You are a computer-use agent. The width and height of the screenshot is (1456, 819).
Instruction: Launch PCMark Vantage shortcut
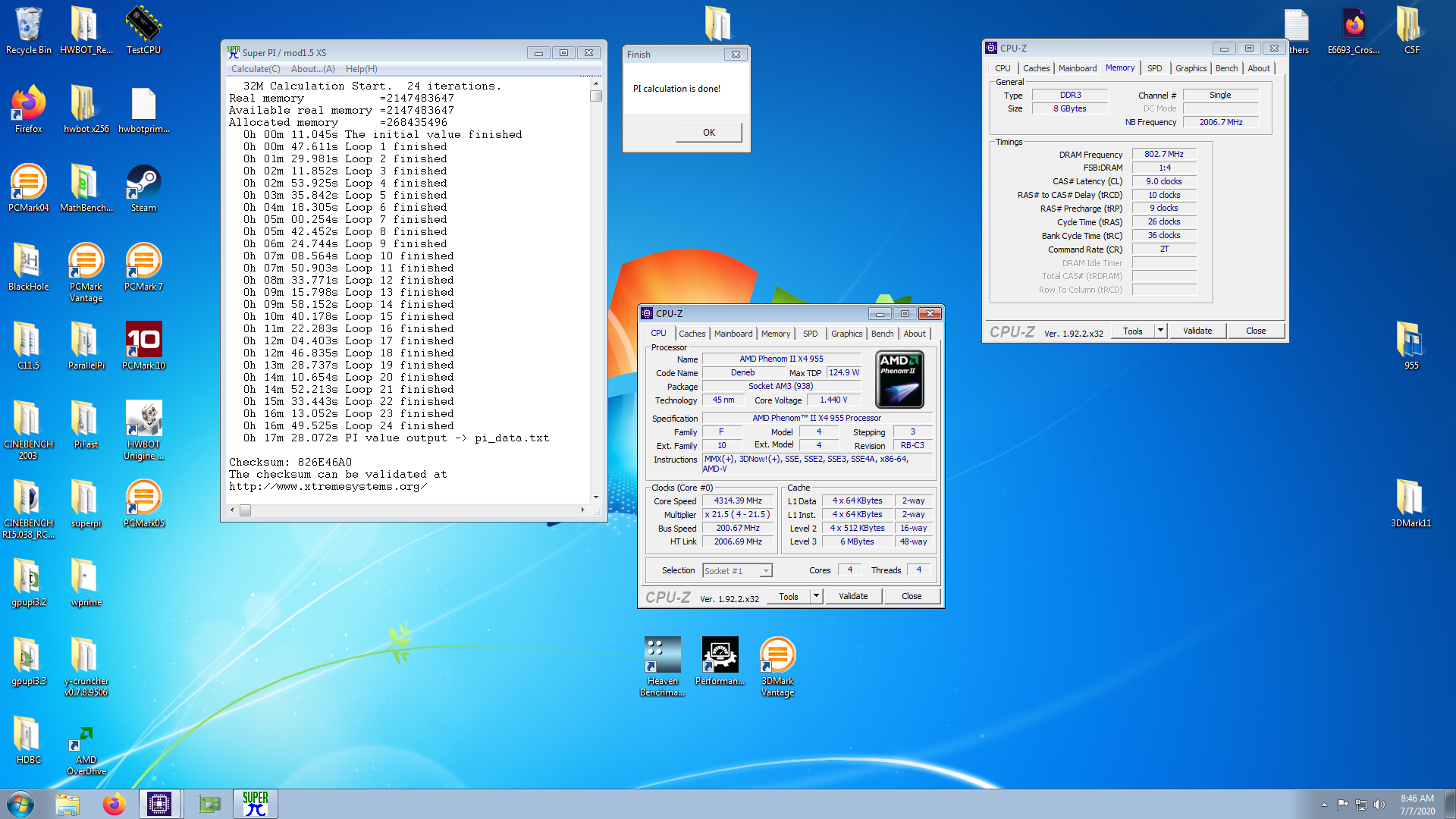(x=86, y=272)
